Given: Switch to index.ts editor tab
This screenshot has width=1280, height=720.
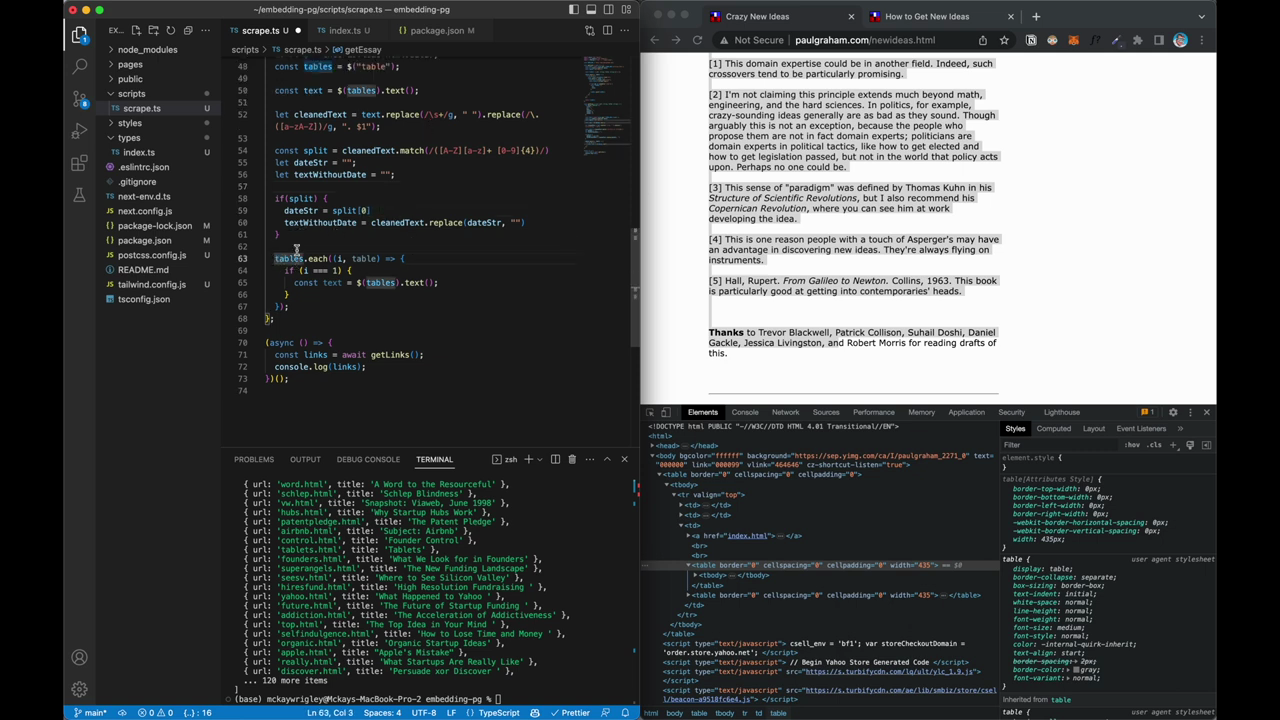Looking at the screenshot, I should [x=343, y=30].
